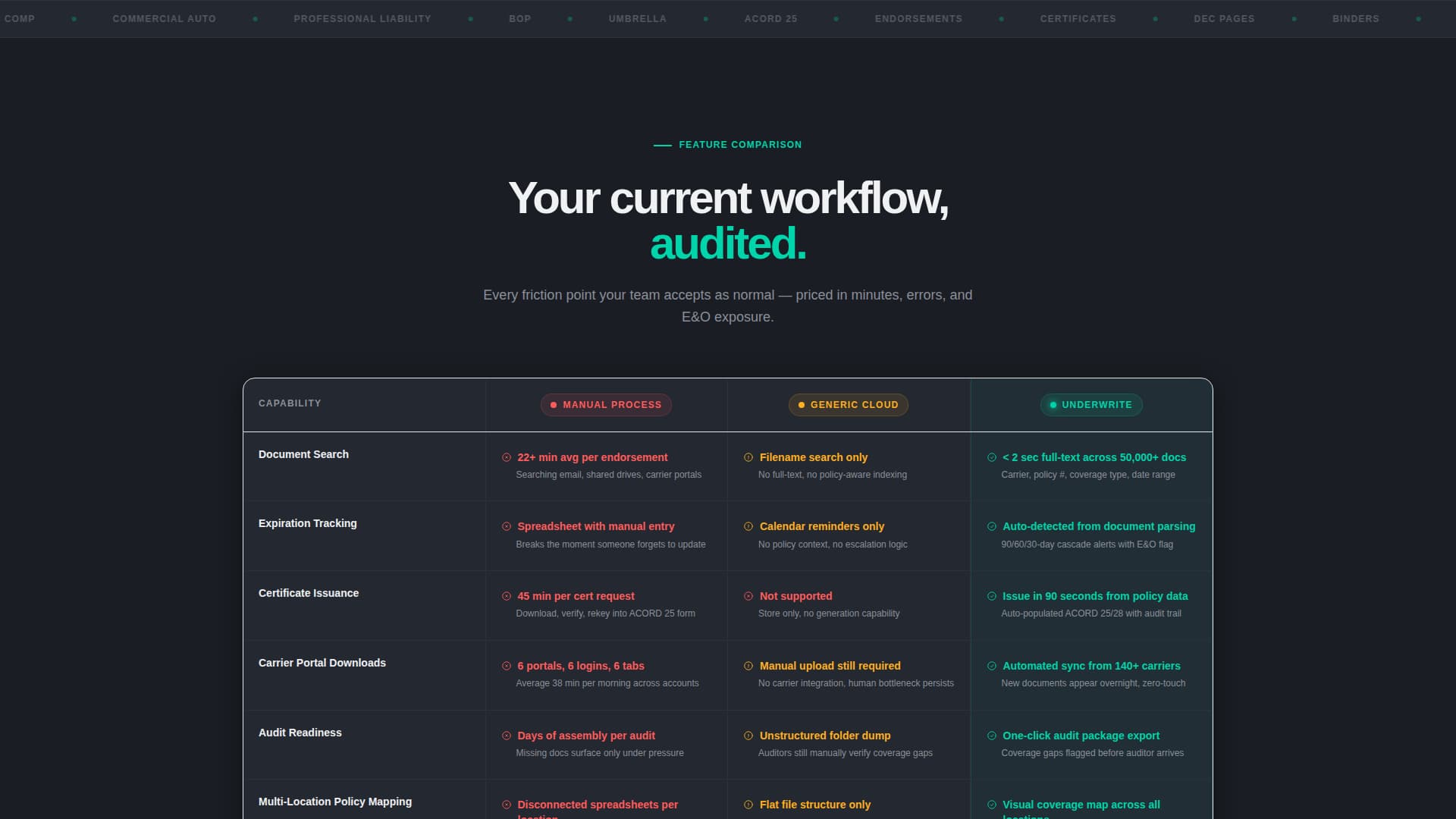Image resolution: width=1456 pixels, height=819 pixels.
Task: Click BOP in the top ticker
Action: [x=520, y=19]
